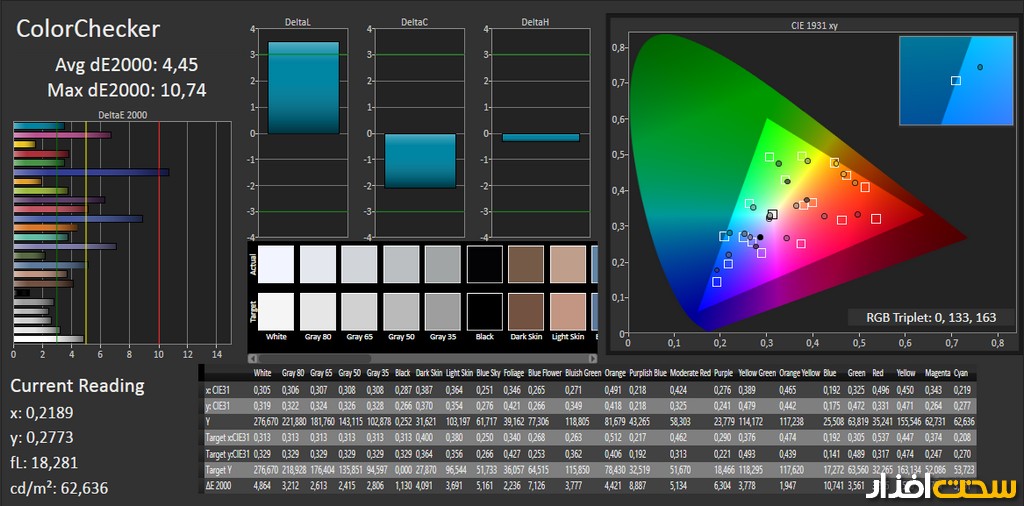Click the '143,115' Y cell for Gray 50

tap(350, 421)
